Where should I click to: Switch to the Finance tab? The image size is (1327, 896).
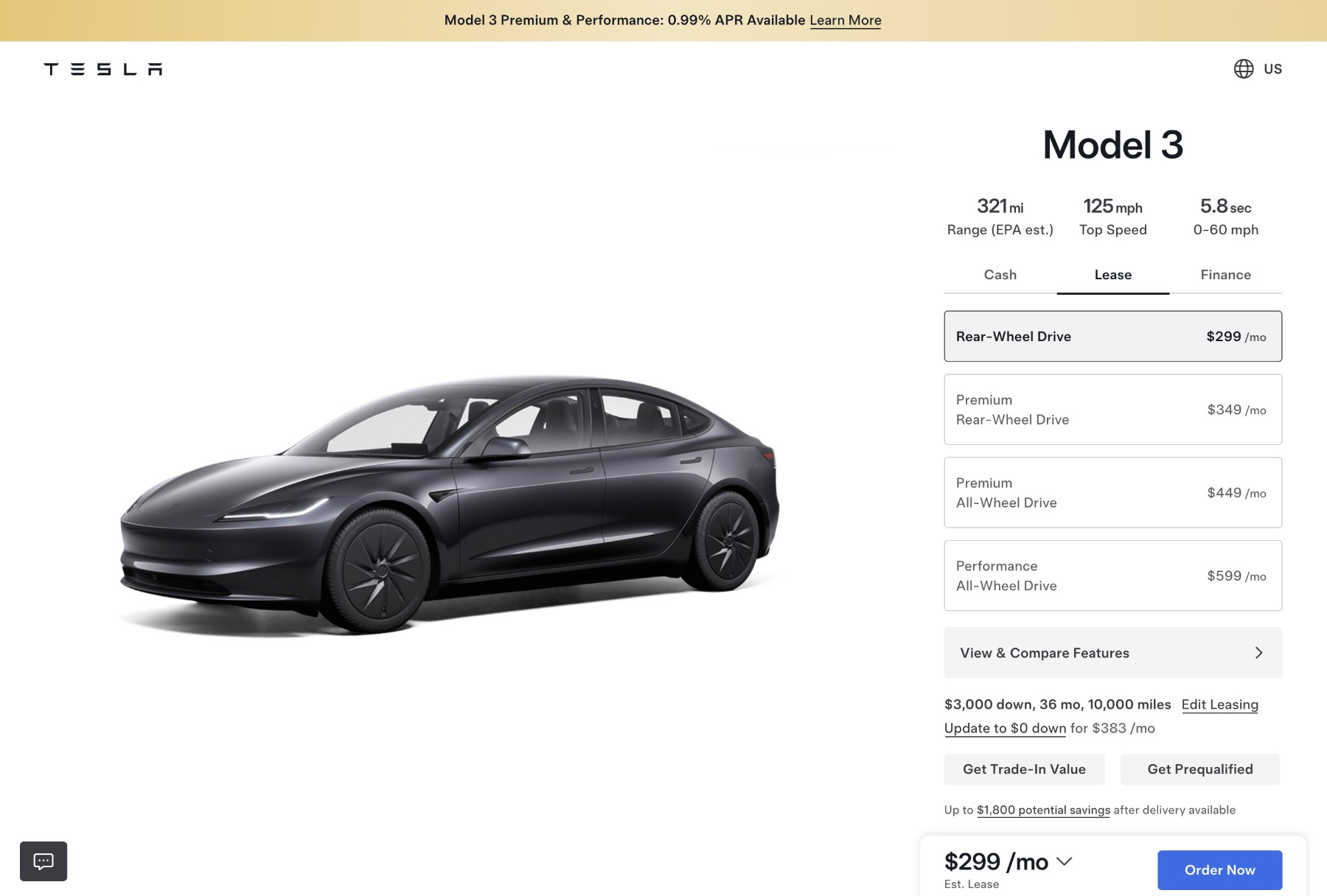point(1225,275)
